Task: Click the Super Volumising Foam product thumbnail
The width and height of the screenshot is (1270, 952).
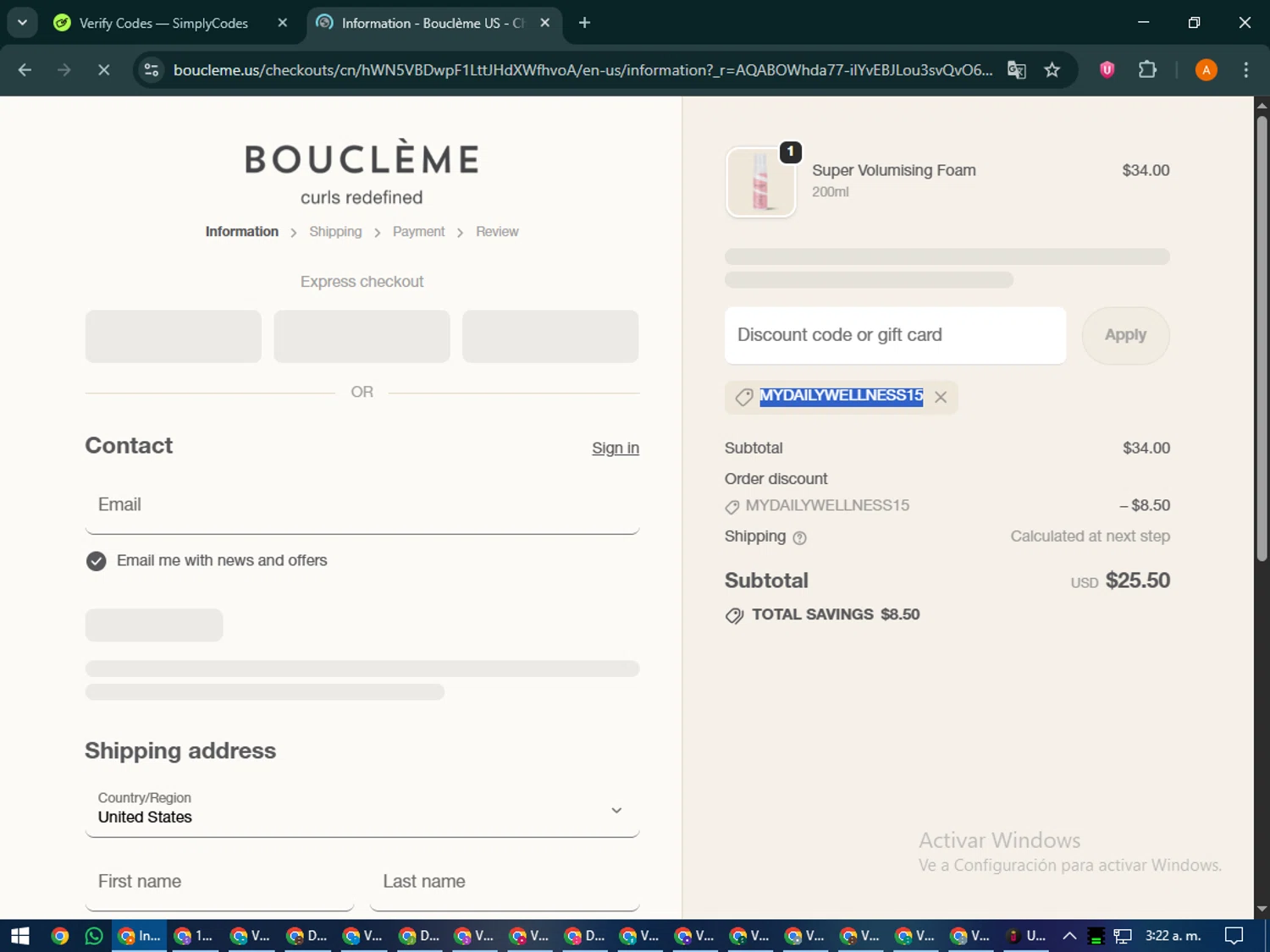Action: coord(760,183)
